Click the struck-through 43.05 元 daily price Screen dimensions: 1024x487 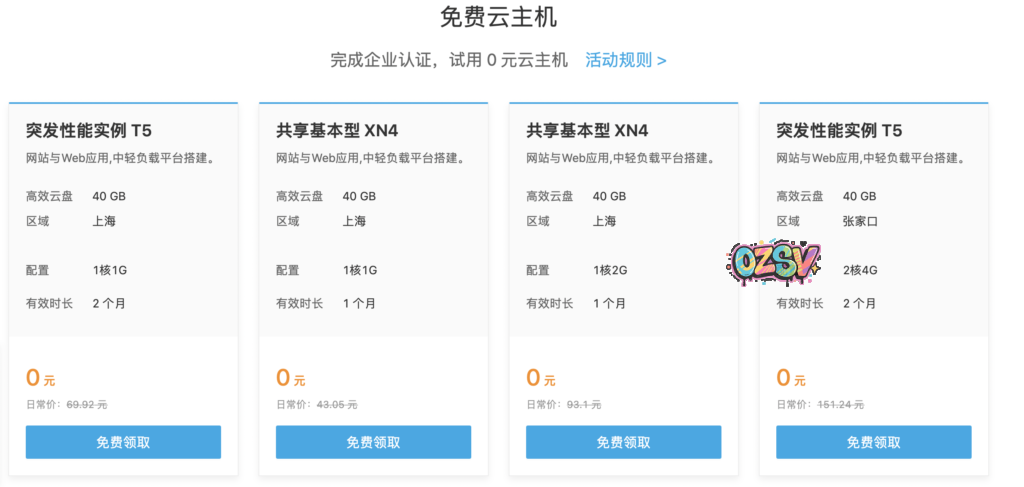coord(337,404)
